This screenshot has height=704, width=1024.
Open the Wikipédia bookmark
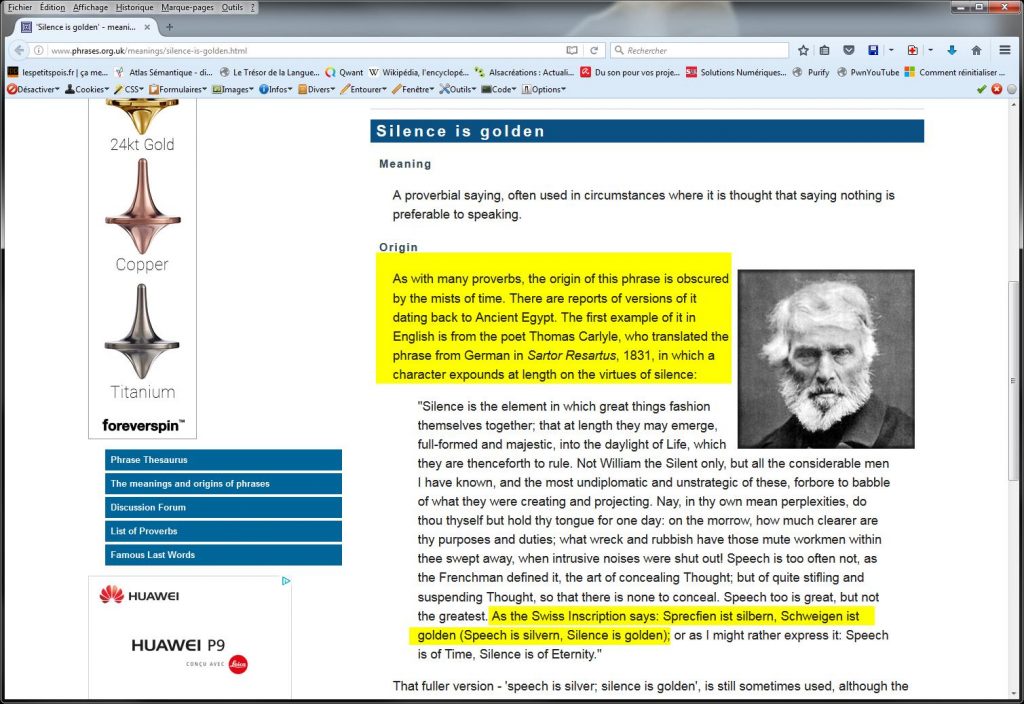[410, 72]
